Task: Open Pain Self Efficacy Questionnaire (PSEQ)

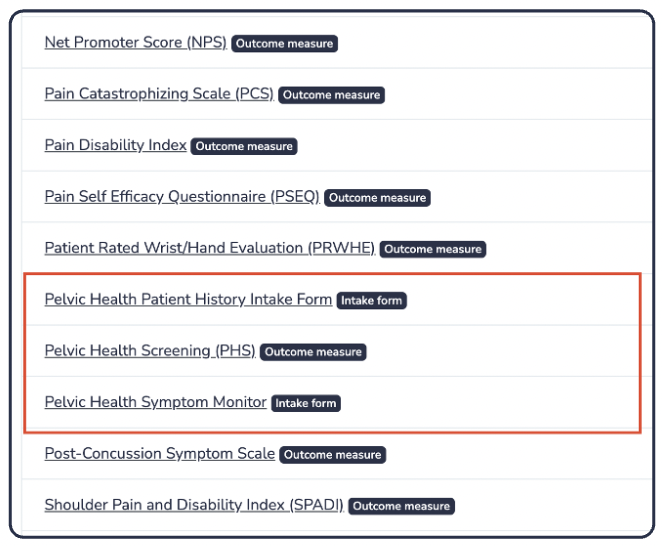Action: click(181, 197)
